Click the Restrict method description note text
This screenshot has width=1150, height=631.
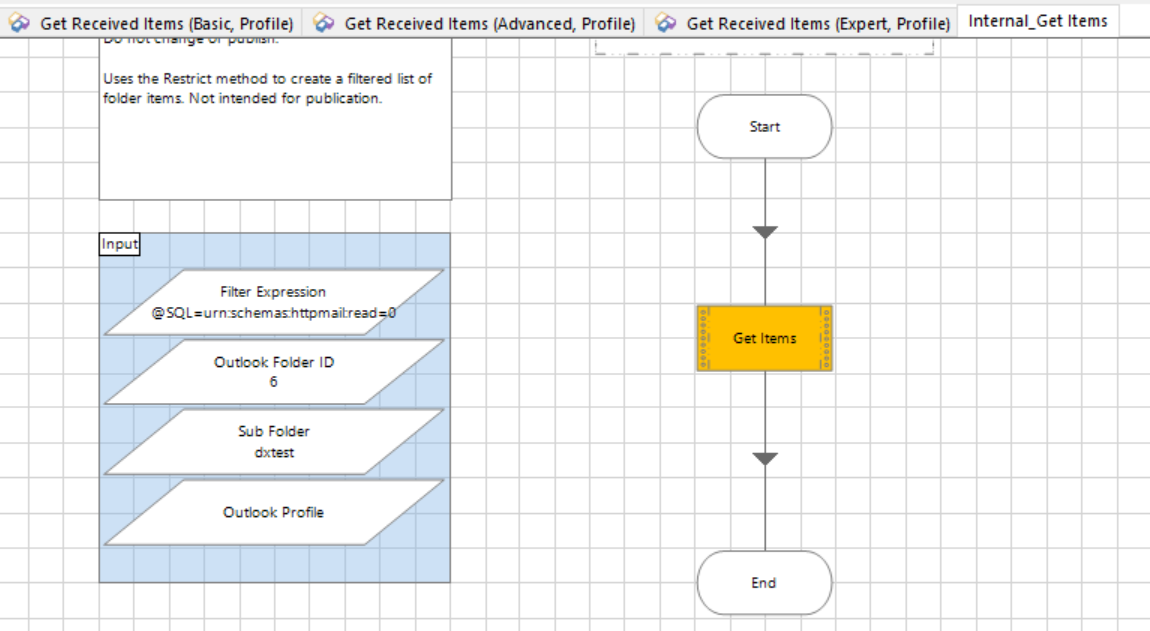pos(268,88)
